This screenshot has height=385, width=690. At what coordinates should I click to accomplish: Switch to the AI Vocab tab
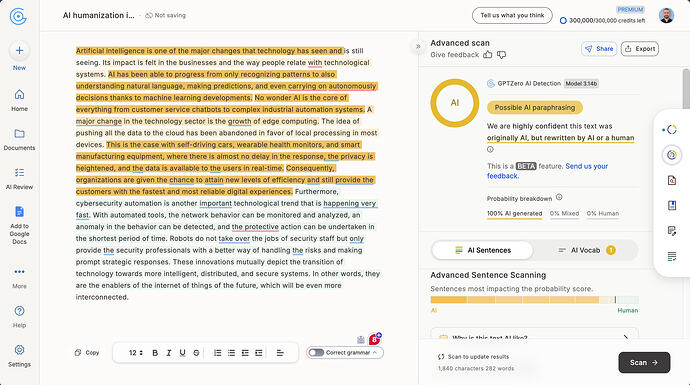pos(586,250)
